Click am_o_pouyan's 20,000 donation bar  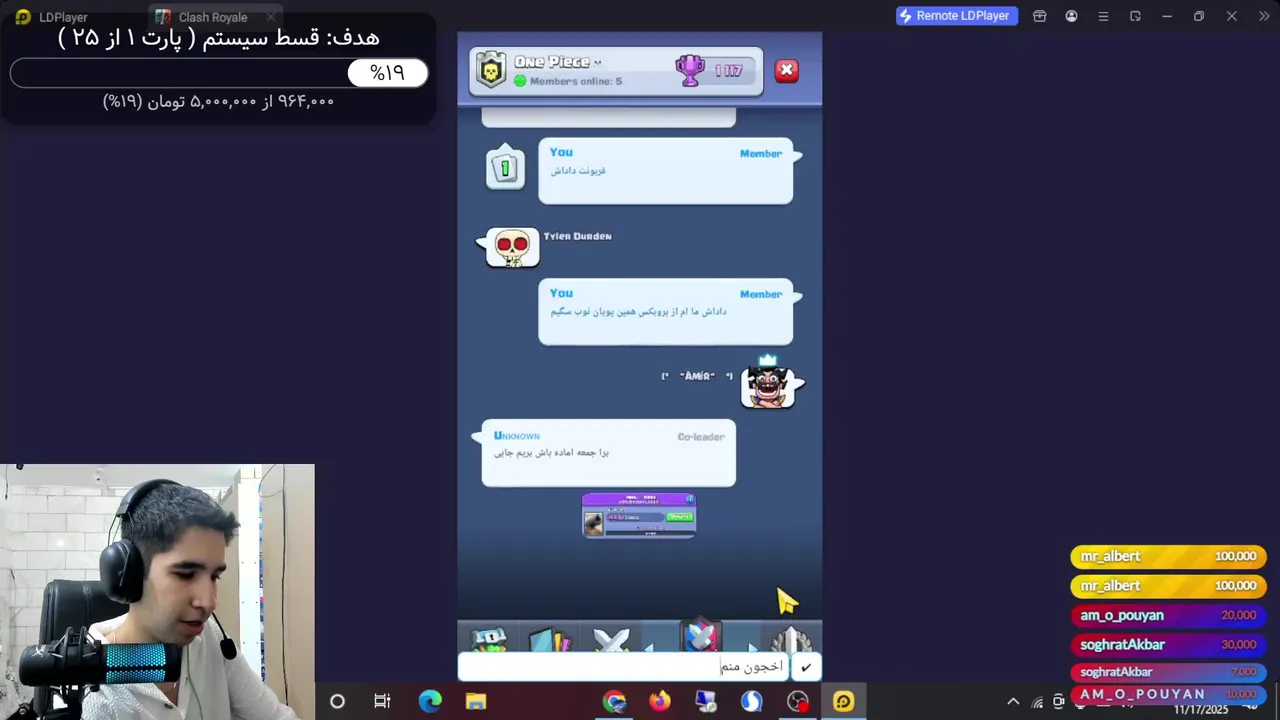click(x=1168, y=615)
